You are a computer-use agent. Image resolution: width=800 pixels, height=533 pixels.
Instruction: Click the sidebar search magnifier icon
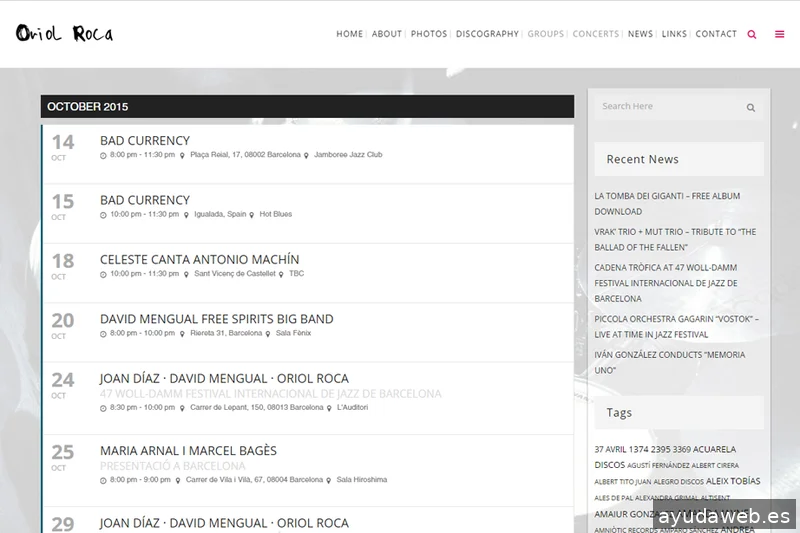(751, 108)
